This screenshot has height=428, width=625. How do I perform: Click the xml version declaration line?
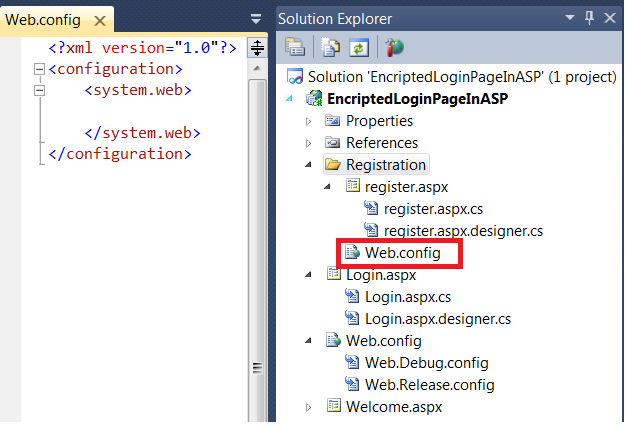142,48
